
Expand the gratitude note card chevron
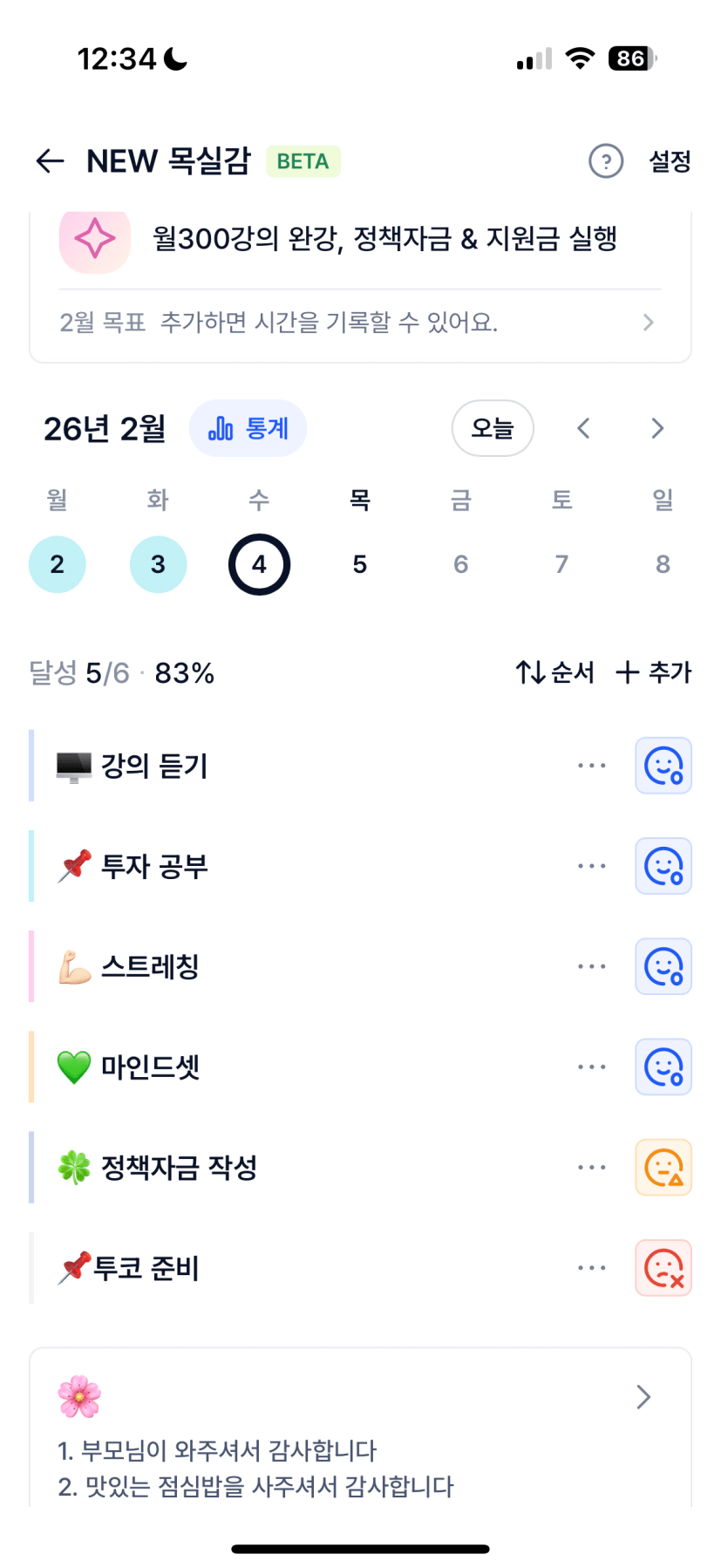[643, 1397]
